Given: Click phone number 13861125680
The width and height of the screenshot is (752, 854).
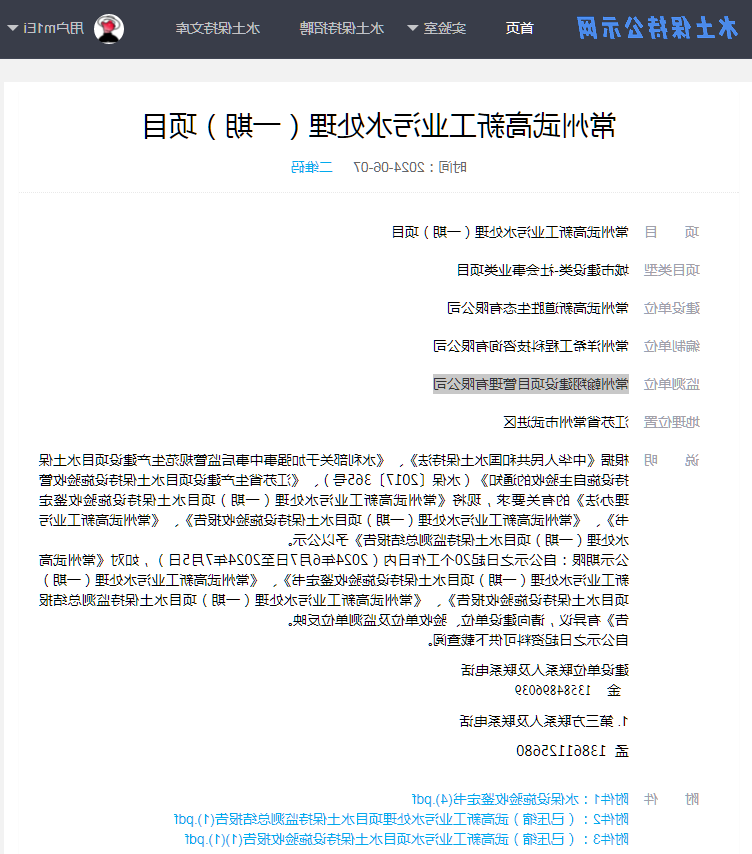Looking at the screenshot, I should pyautogui.click(x=561, y=751).
